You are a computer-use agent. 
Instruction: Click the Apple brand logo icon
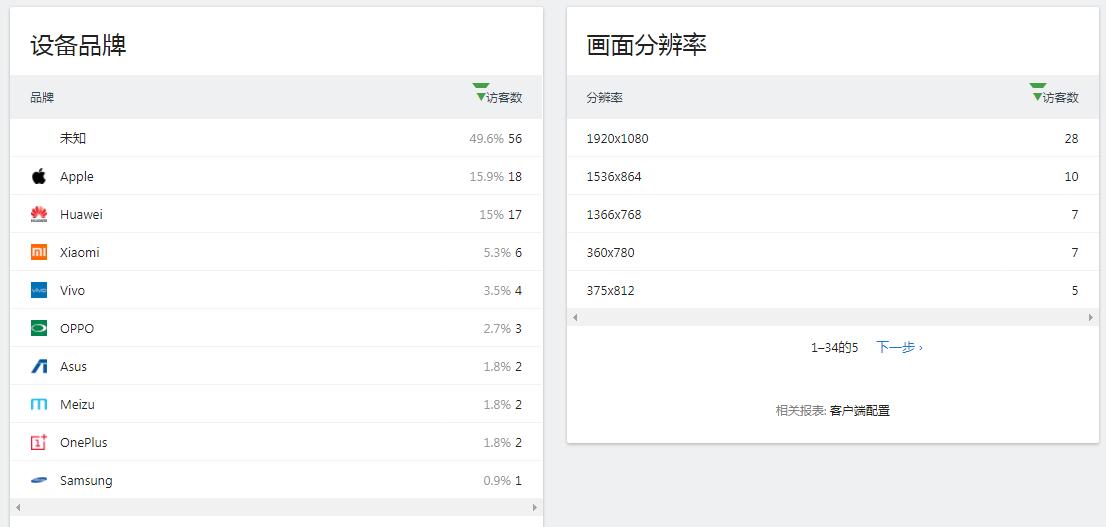[x=39, y=176]
